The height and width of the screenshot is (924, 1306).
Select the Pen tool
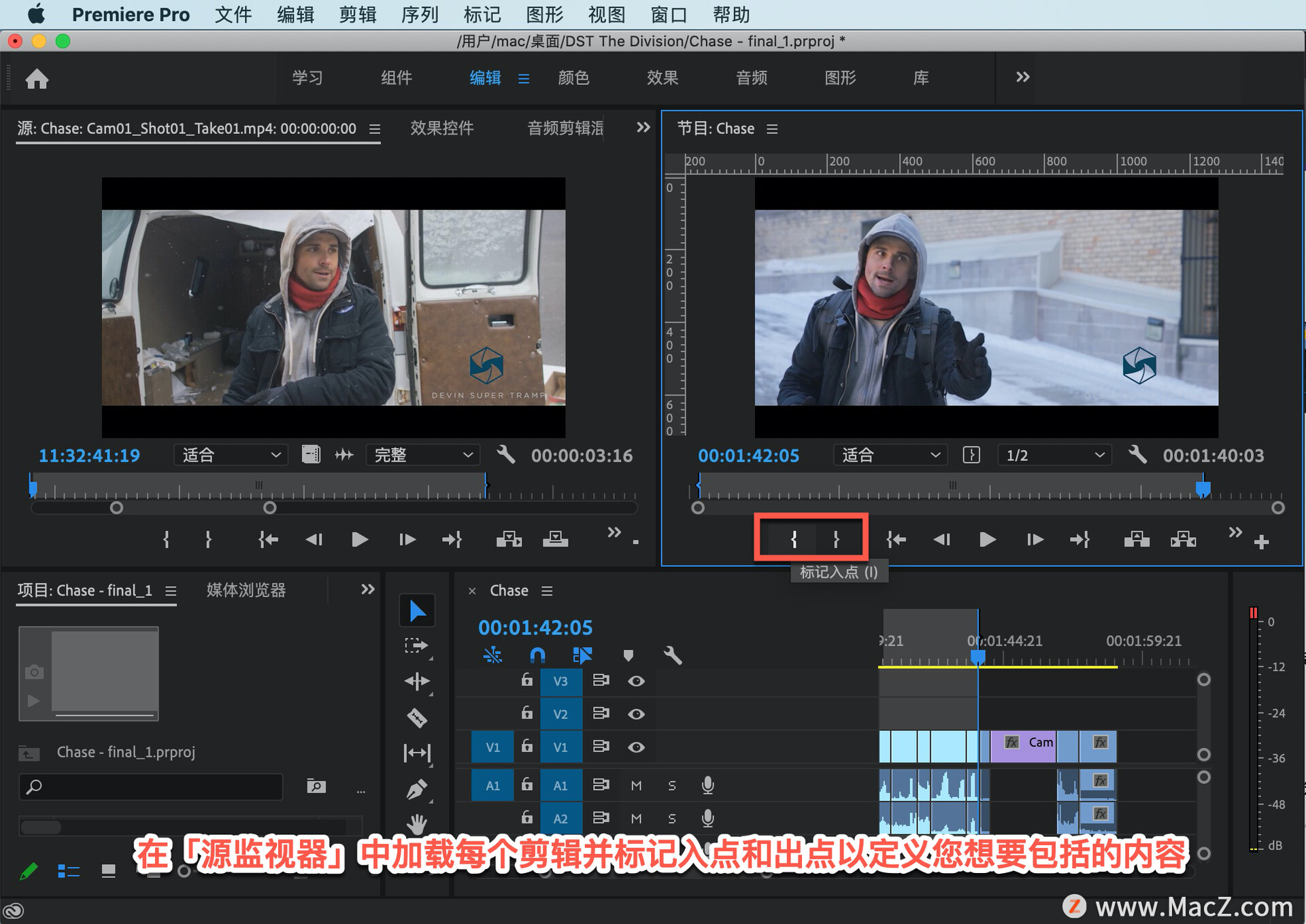[416, 789]
